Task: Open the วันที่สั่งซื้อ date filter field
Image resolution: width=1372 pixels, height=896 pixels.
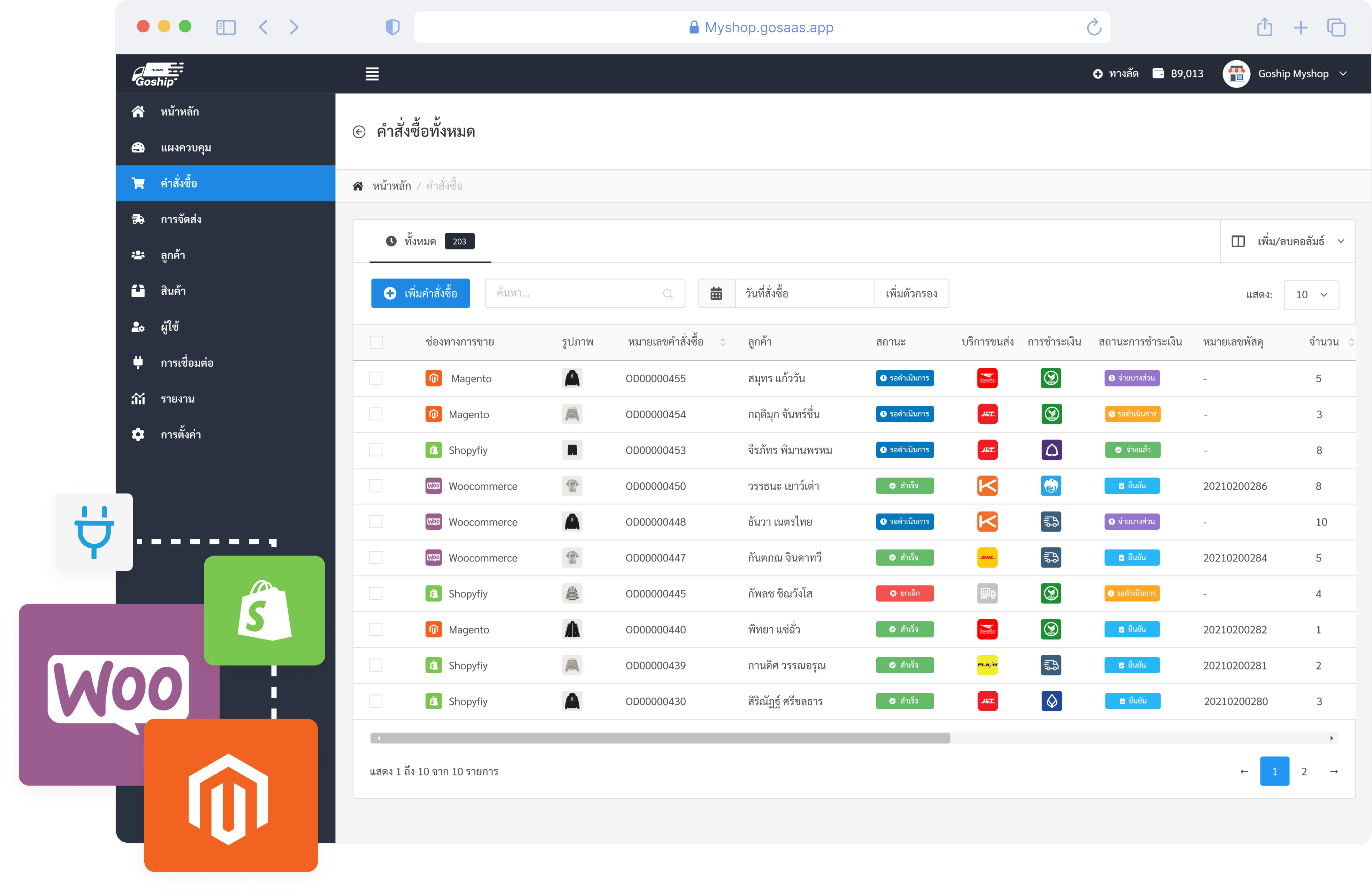Action: pyautogui.click(x=805, y=293)
